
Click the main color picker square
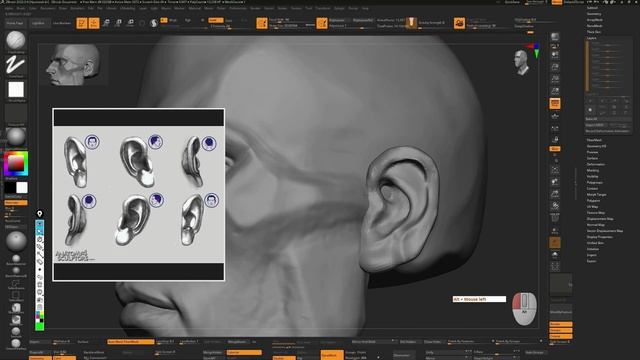coord(16,163)
